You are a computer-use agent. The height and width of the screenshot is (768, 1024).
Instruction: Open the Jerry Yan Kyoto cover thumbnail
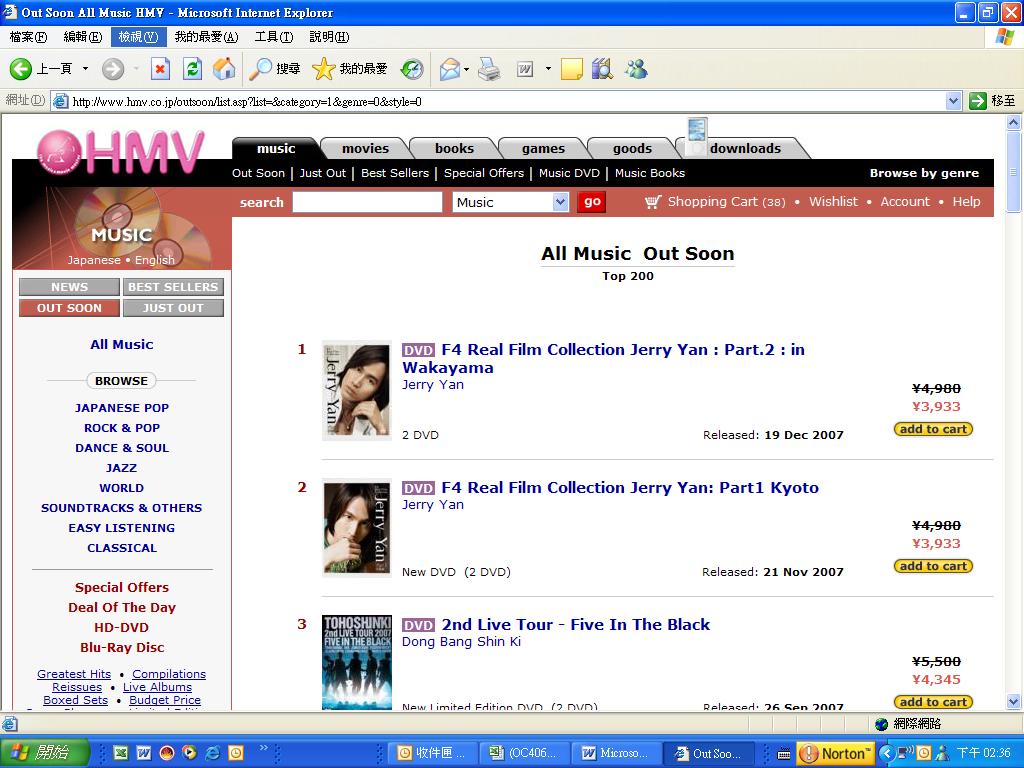click(357, 528)
